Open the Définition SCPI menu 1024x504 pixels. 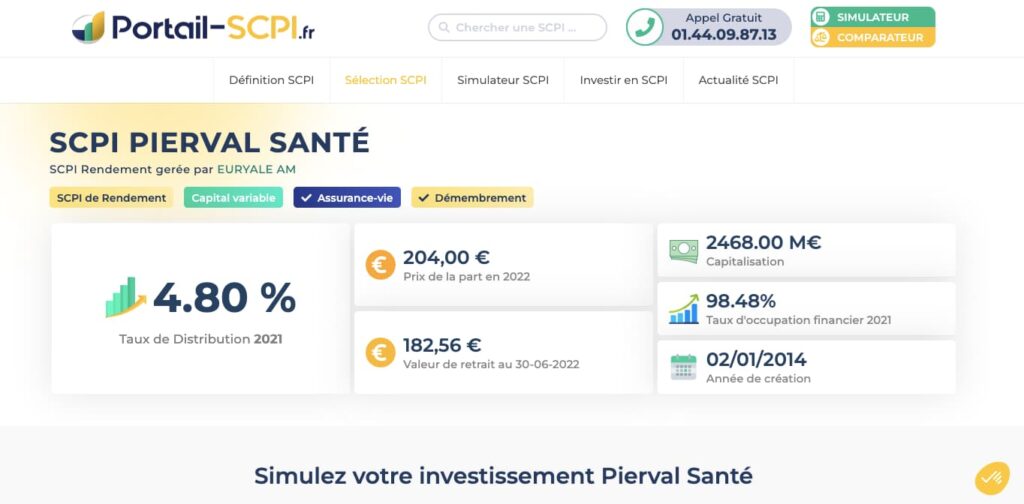coord(272,80)
